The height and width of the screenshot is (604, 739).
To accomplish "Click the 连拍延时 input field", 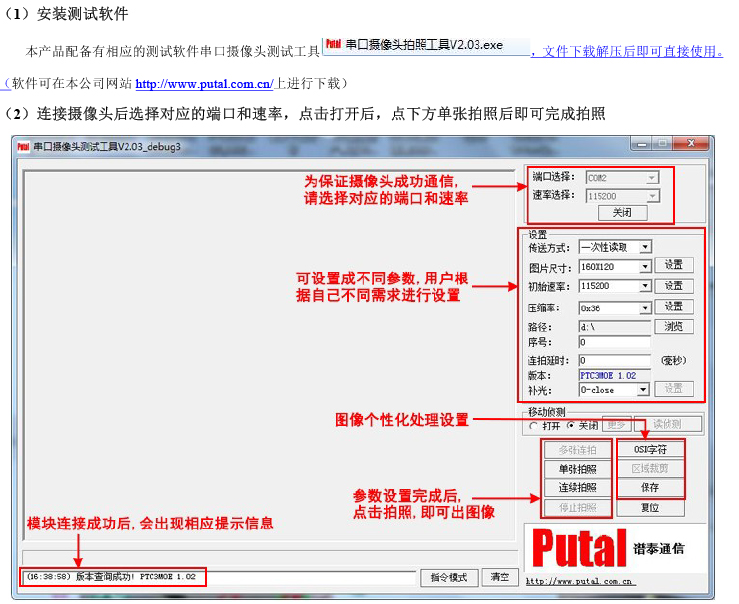I will tap(615, 360).
